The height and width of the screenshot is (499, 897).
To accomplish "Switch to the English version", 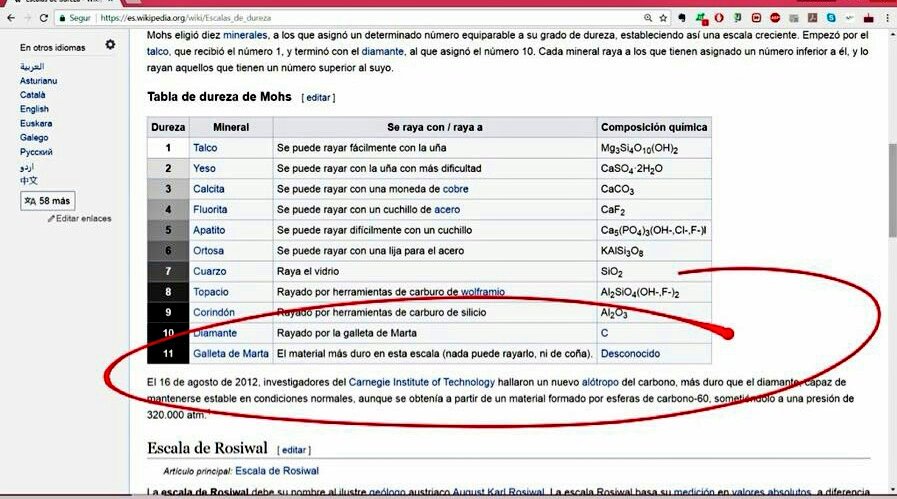I will coord(34,109).
